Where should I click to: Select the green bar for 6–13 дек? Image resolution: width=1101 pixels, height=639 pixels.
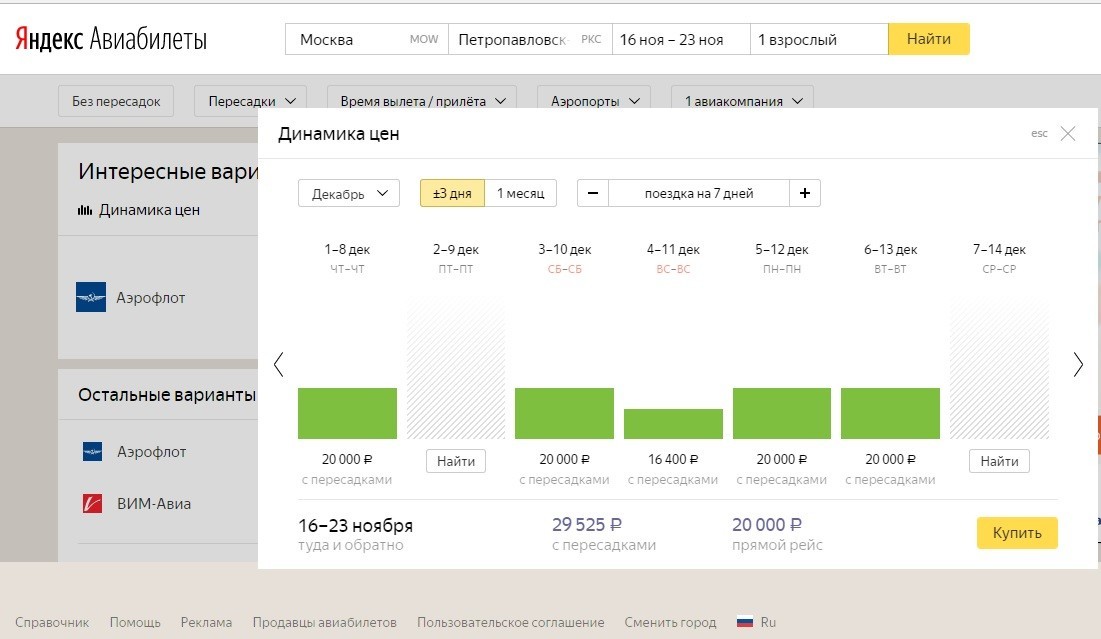890,414
